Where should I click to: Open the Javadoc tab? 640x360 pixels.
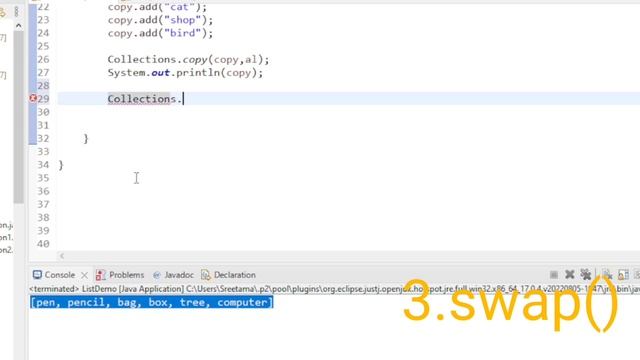coord(179,275)
